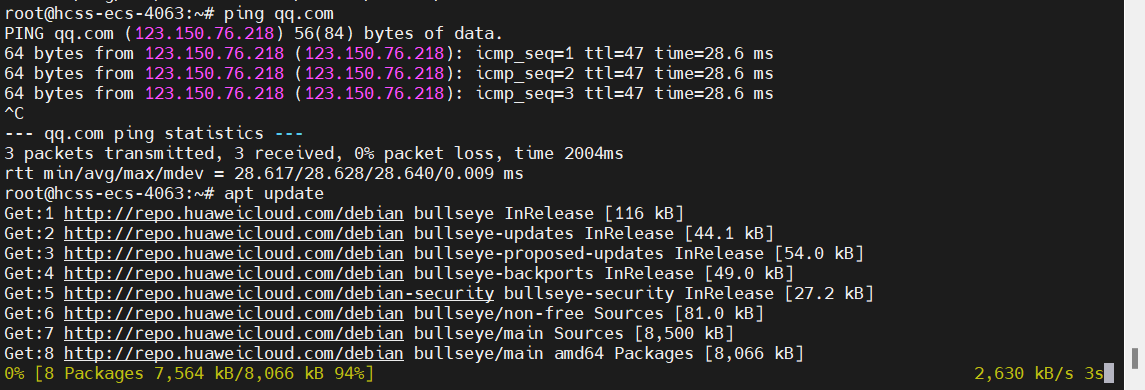1145x390 pixels.
Task: Open the Get:7 main Sources repository URL
Action: [x=234, y=334]
